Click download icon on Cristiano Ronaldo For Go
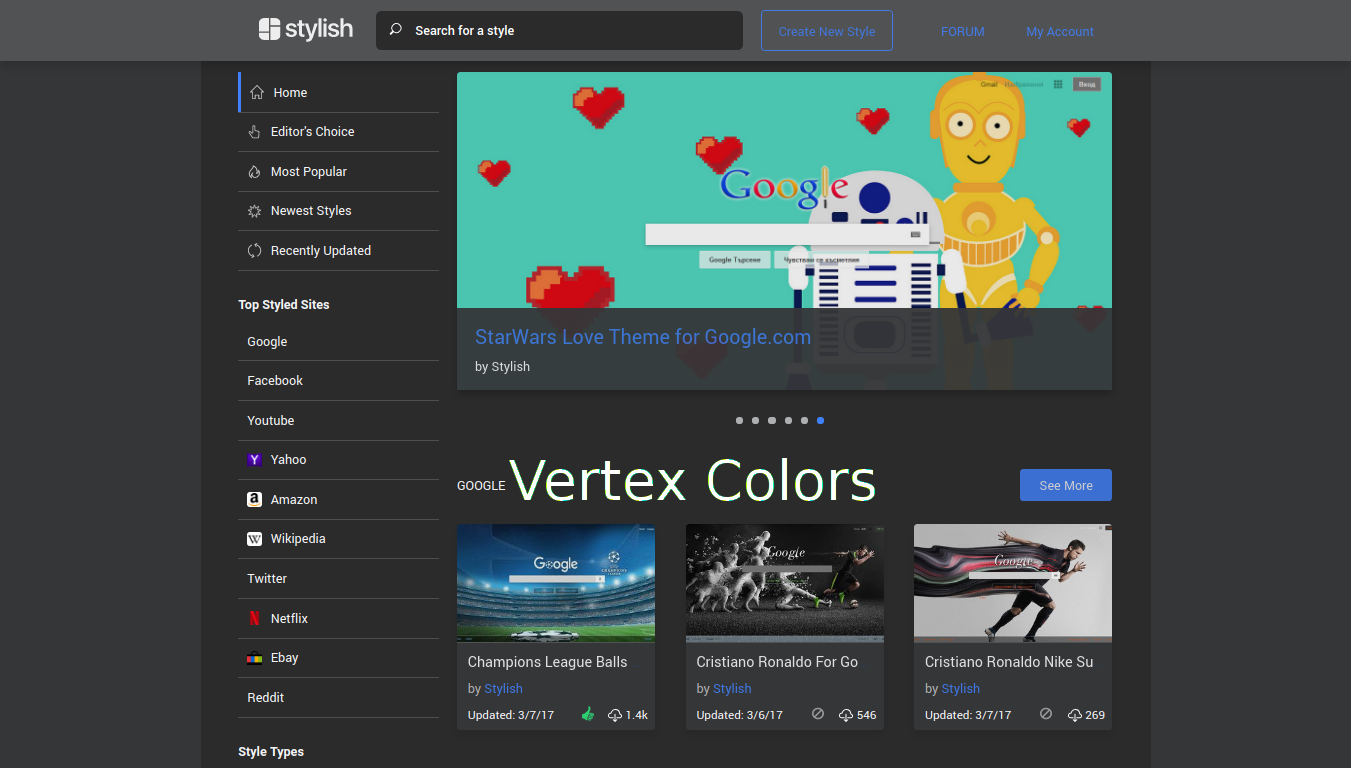This screenshot has width=1351, height=768. click(x=845, y=715)
